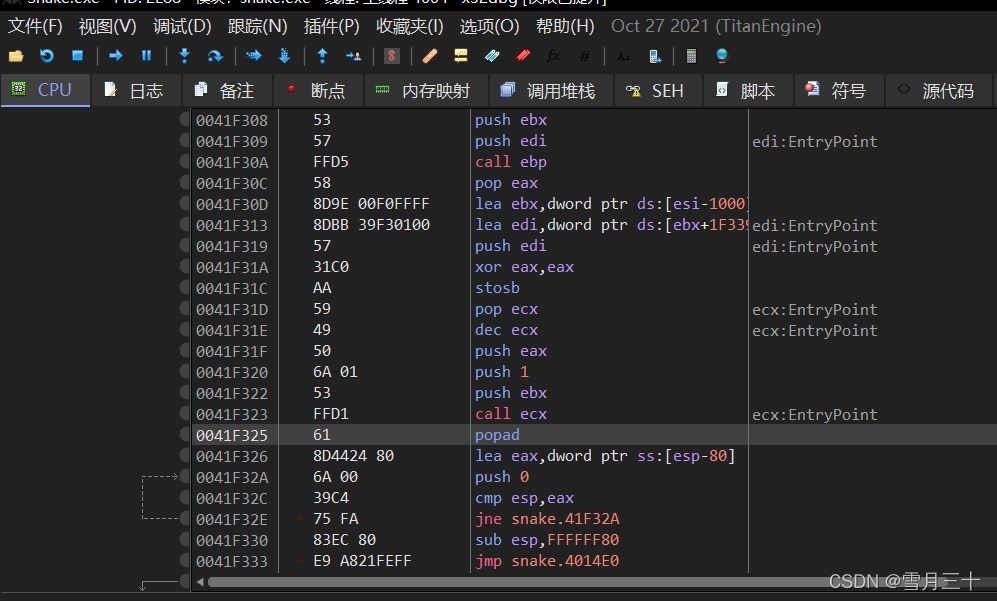
Task: Open the patches bandage icon
Action: pyautogui.click(x=430, y=56)
